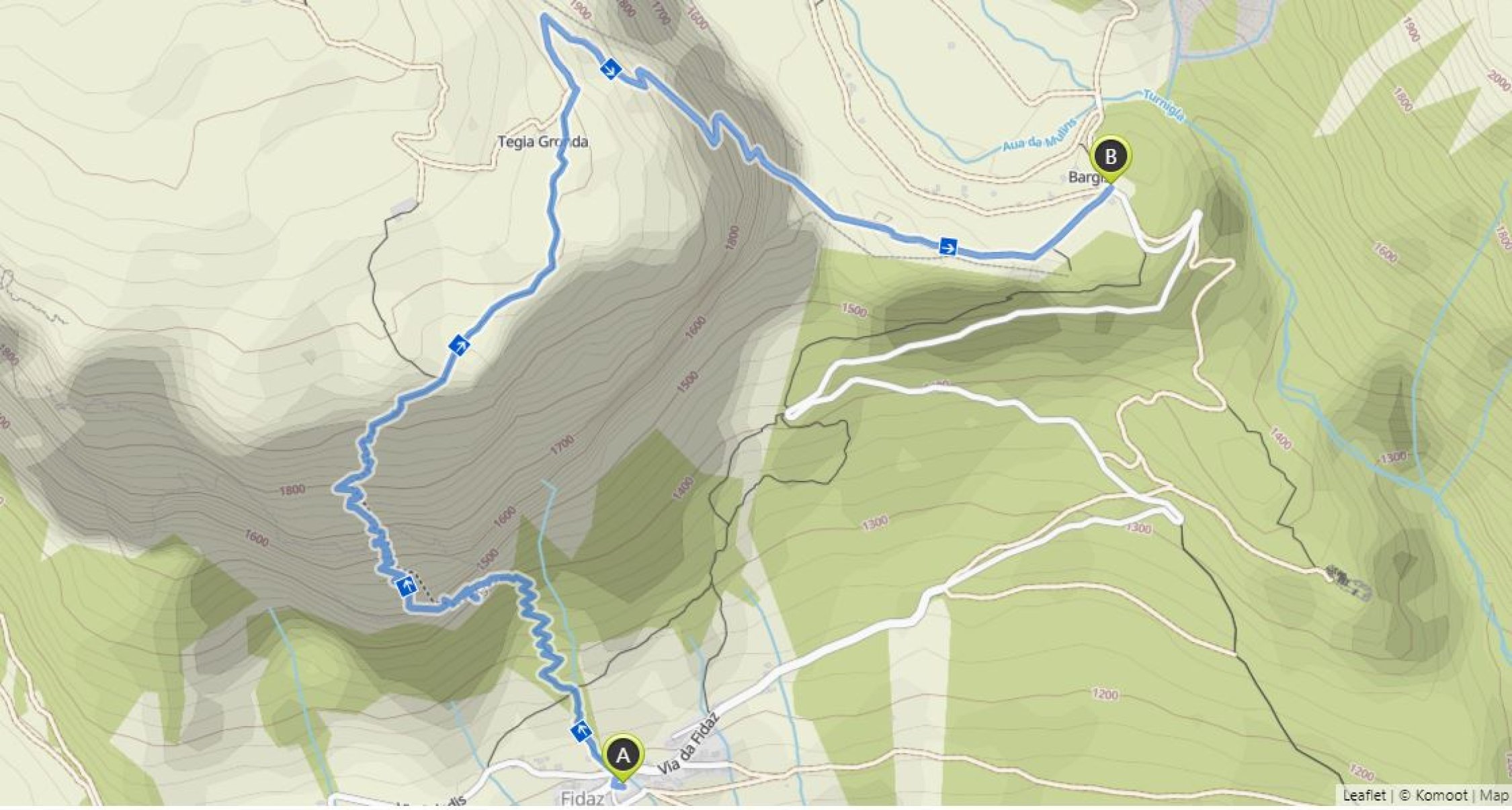Click the Via da Fidaz street label

tap(689, 744)
